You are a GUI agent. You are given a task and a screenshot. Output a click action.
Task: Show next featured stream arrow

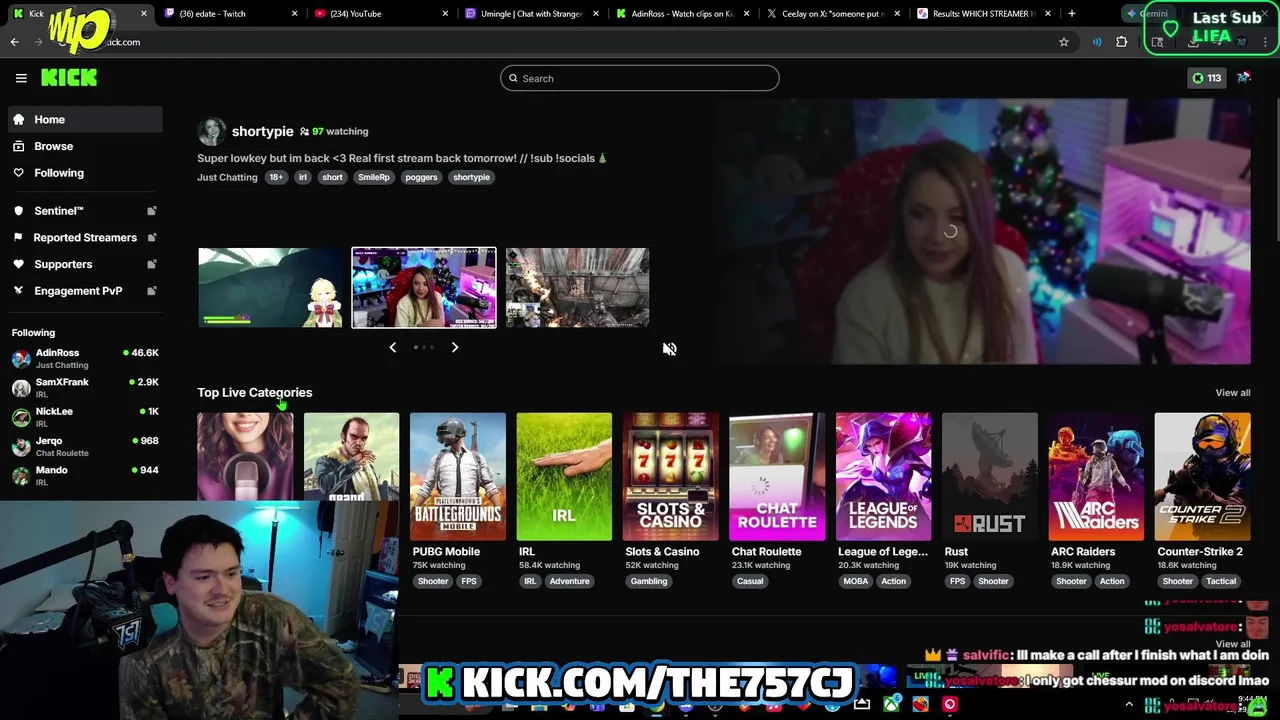click(455, 347)
